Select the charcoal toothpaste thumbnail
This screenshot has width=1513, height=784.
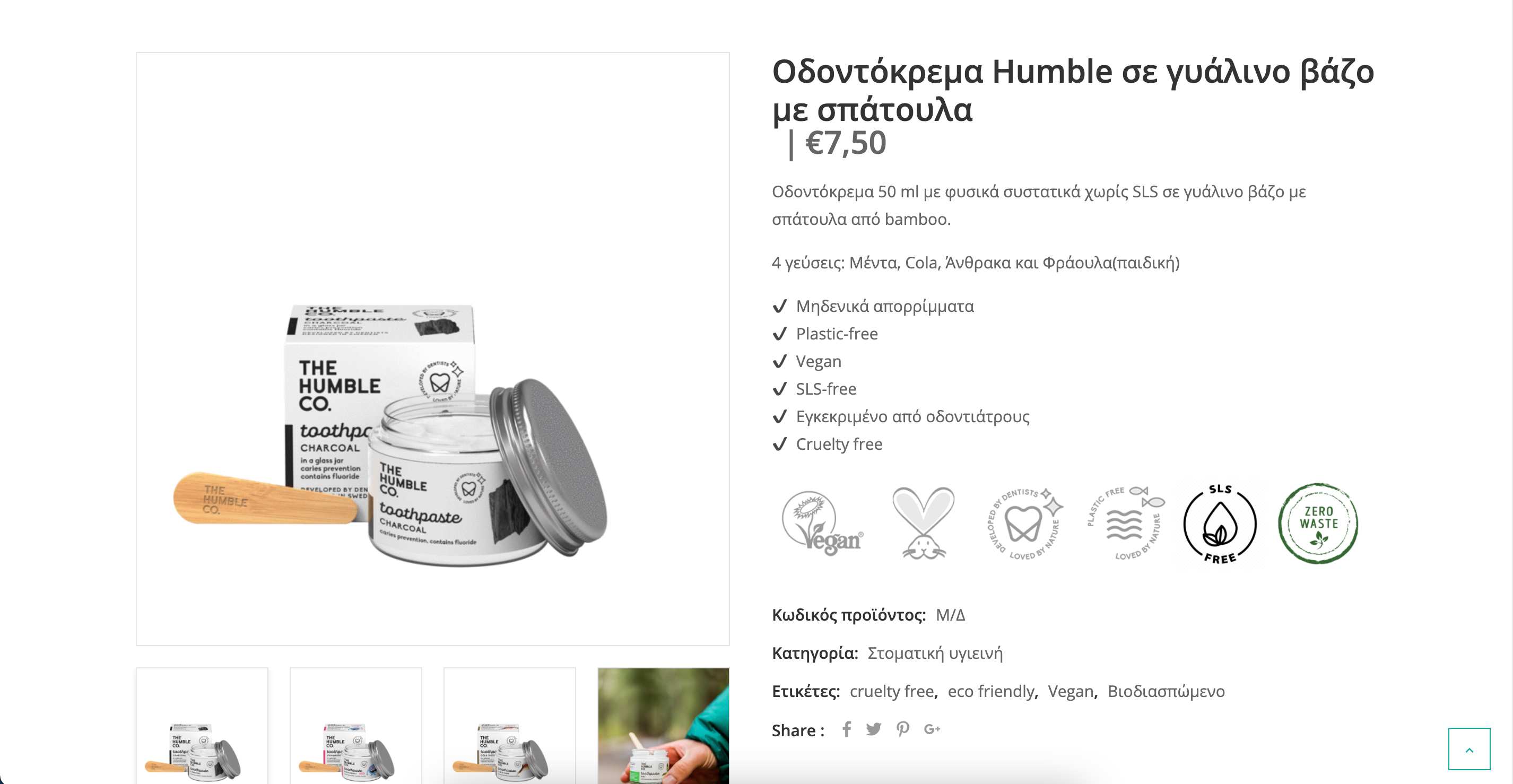(202, 726)
